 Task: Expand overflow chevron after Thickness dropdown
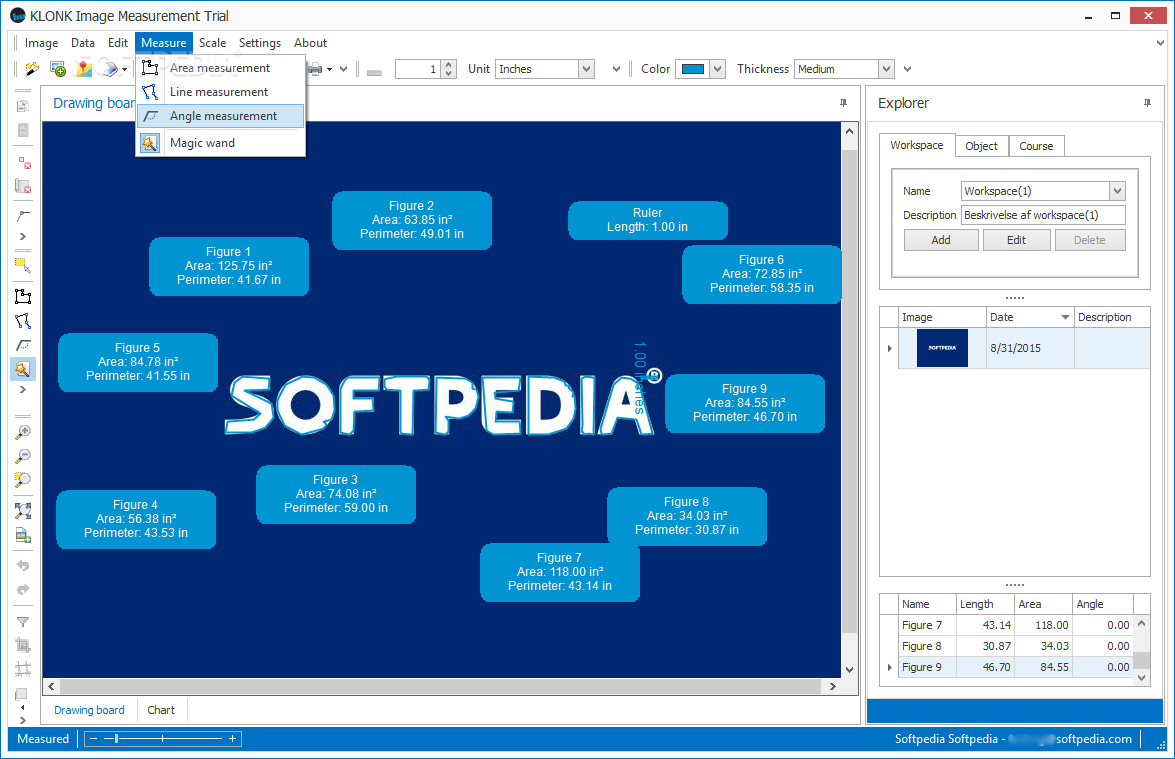pyautogui.click(x=907, y=69)
